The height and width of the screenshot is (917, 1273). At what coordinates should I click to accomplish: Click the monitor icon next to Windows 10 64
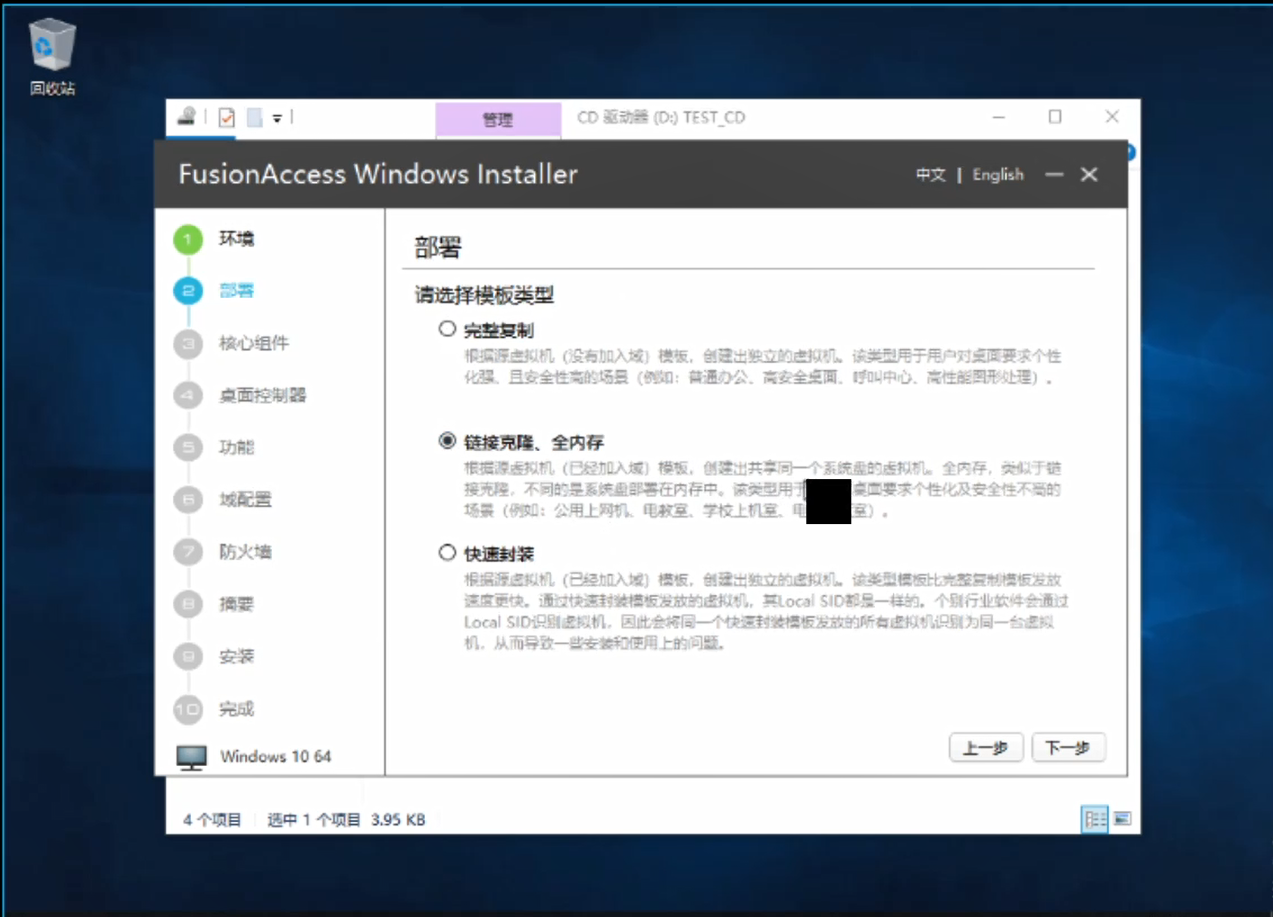click(x=190, y=756)
